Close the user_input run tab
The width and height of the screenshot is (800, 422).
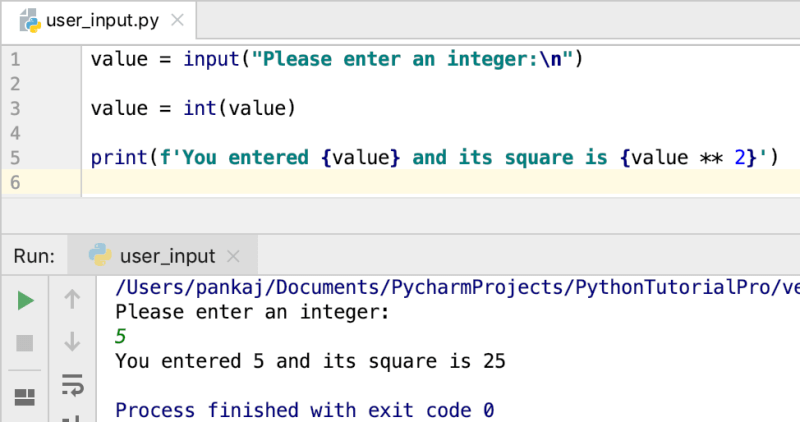(233, 256)
